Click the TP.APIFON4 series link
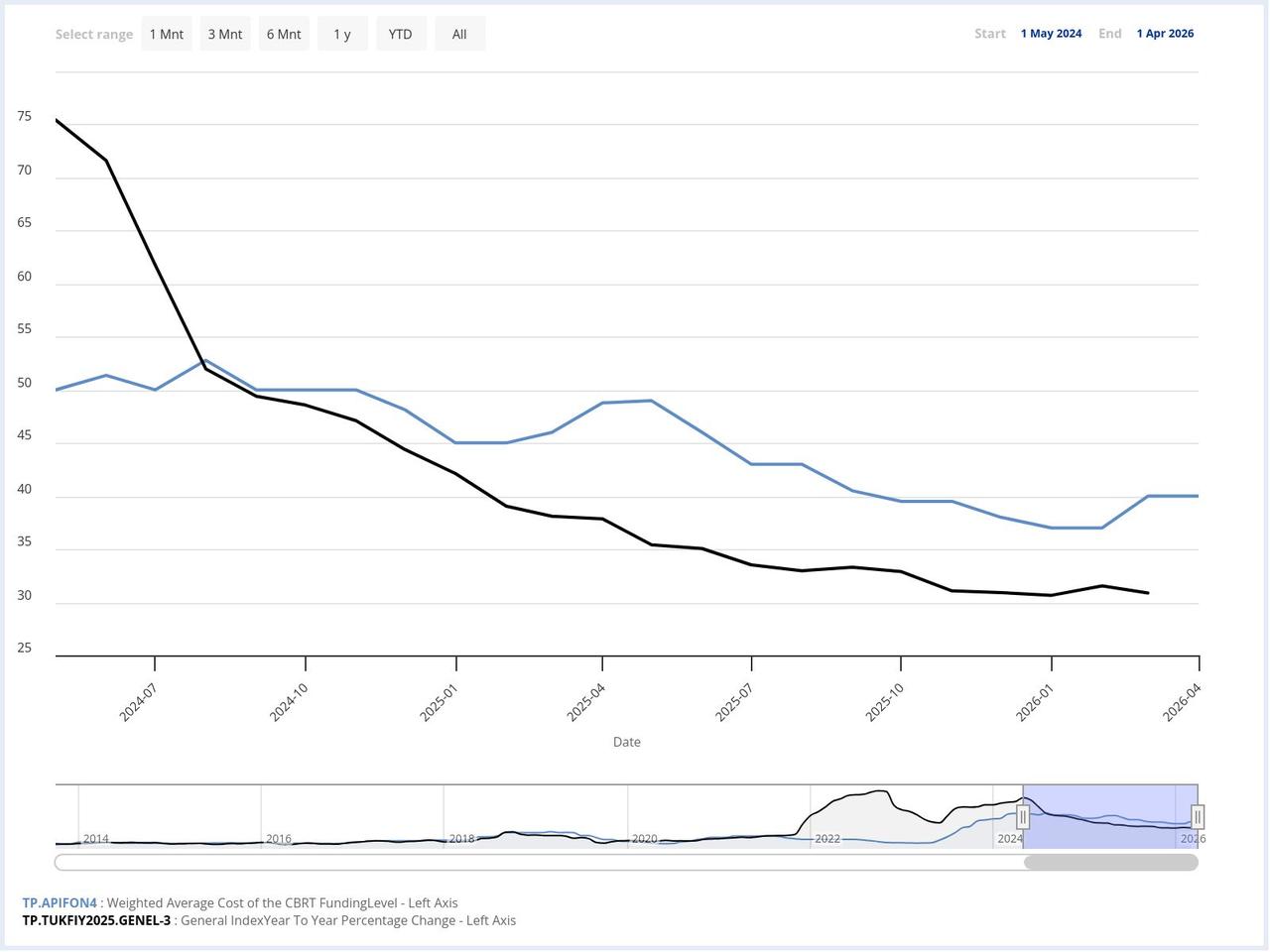The image size is (1270, 952). click(x=60, y=902)
